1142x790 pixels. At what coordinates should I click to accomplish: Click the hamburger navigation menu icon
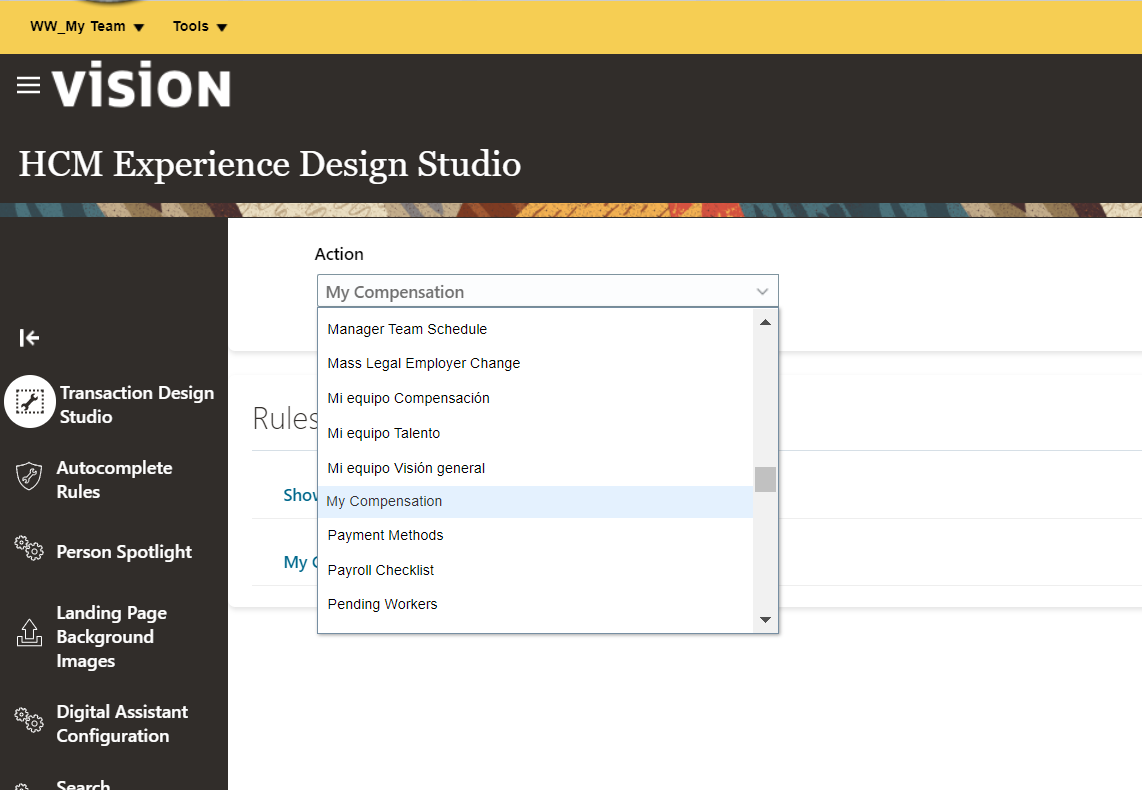pos(27,85)
